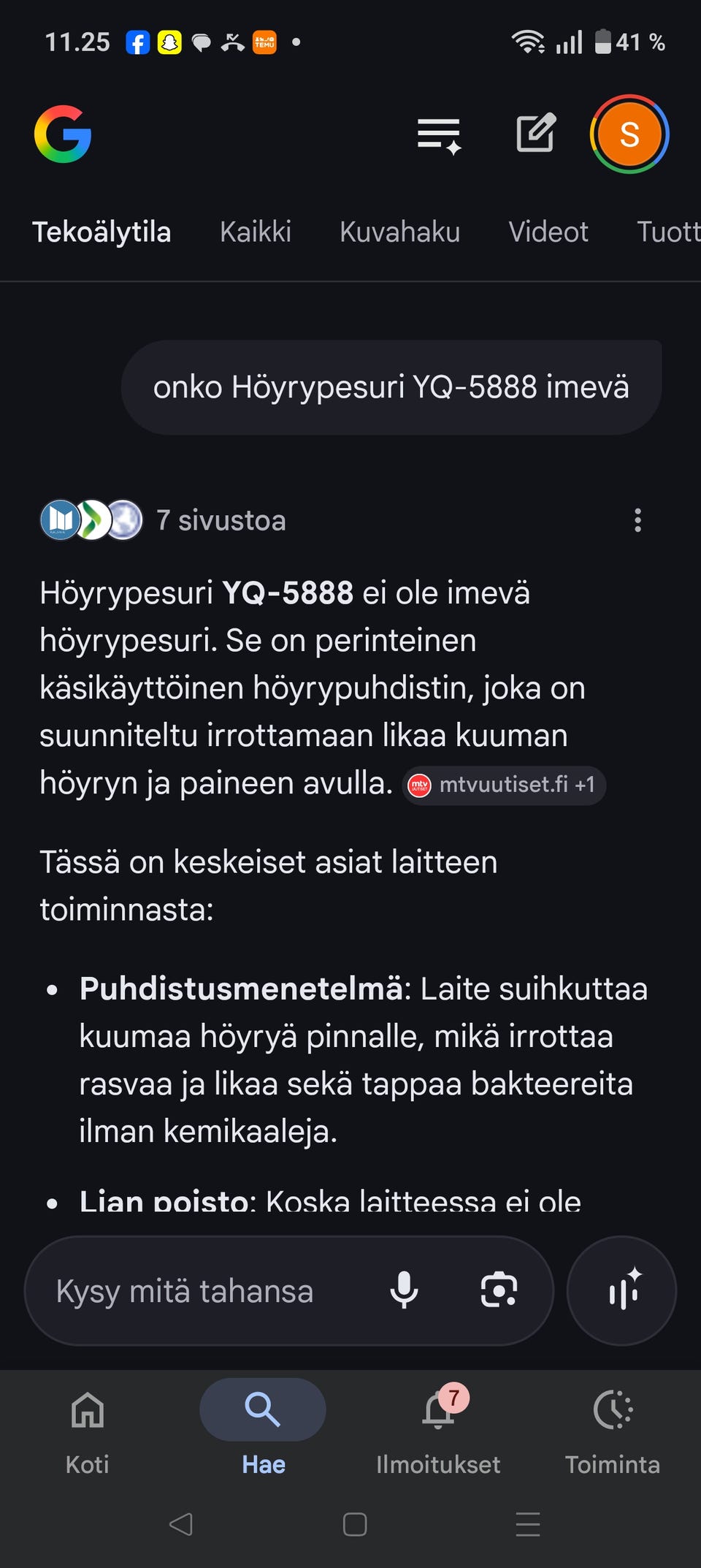Switch to the Videot tab
The height and width of the screenshot is (1568, 701).
[x=549, y=232]
